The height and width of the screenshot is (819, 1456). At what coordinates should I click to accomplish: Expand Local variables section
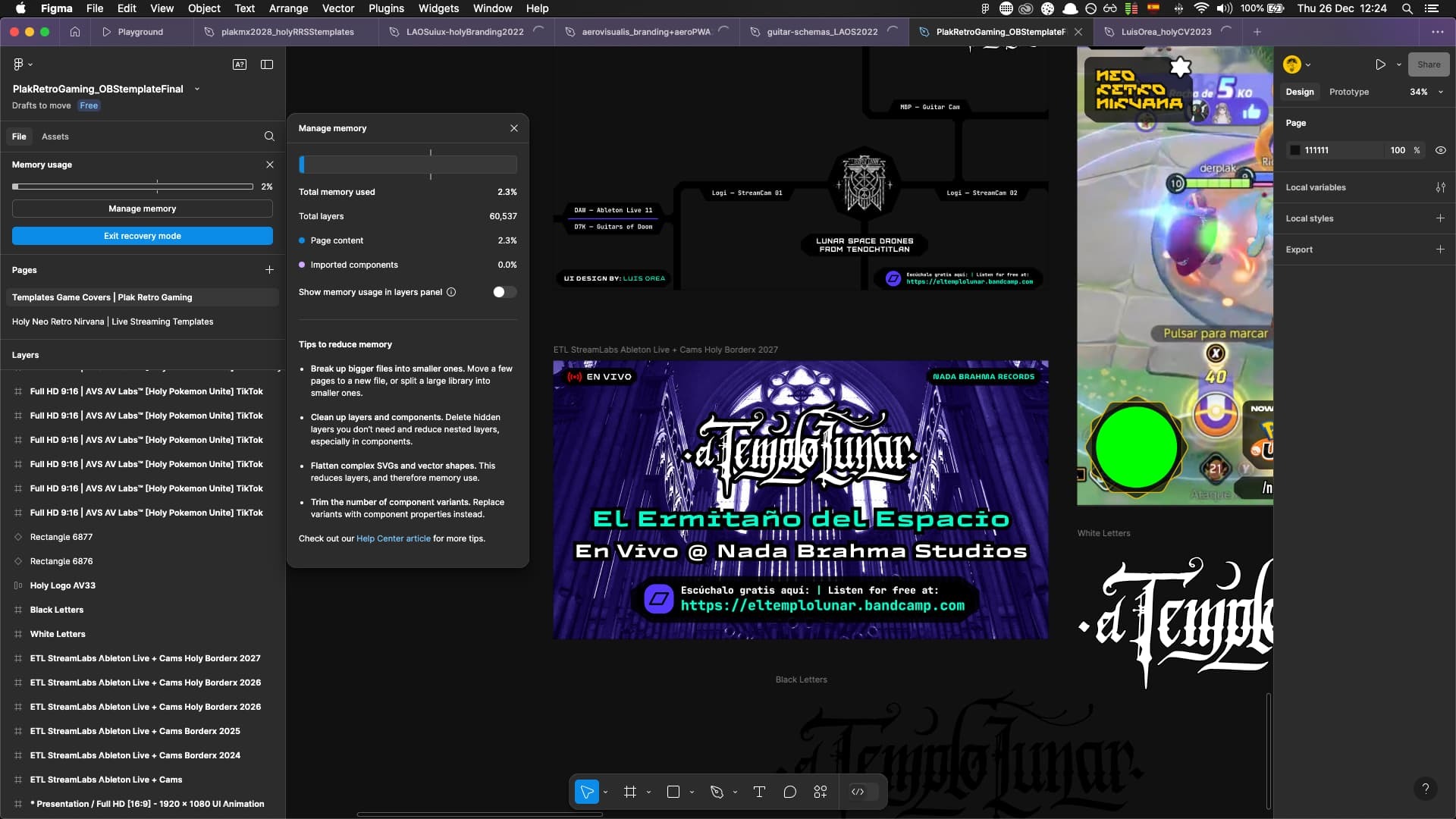tap(1315, 187)
